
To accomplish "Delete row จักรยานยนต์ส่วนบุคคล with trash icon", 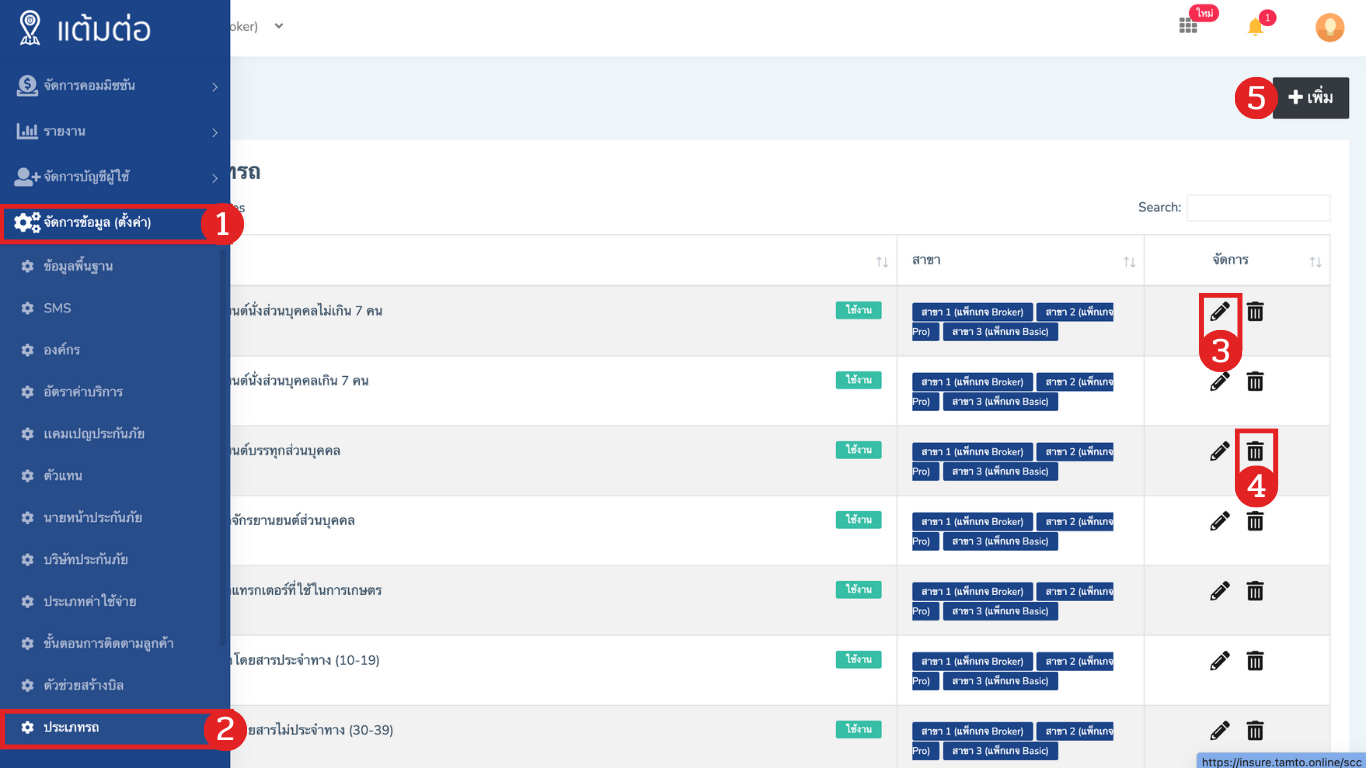I will click(x=1255, y=521).
